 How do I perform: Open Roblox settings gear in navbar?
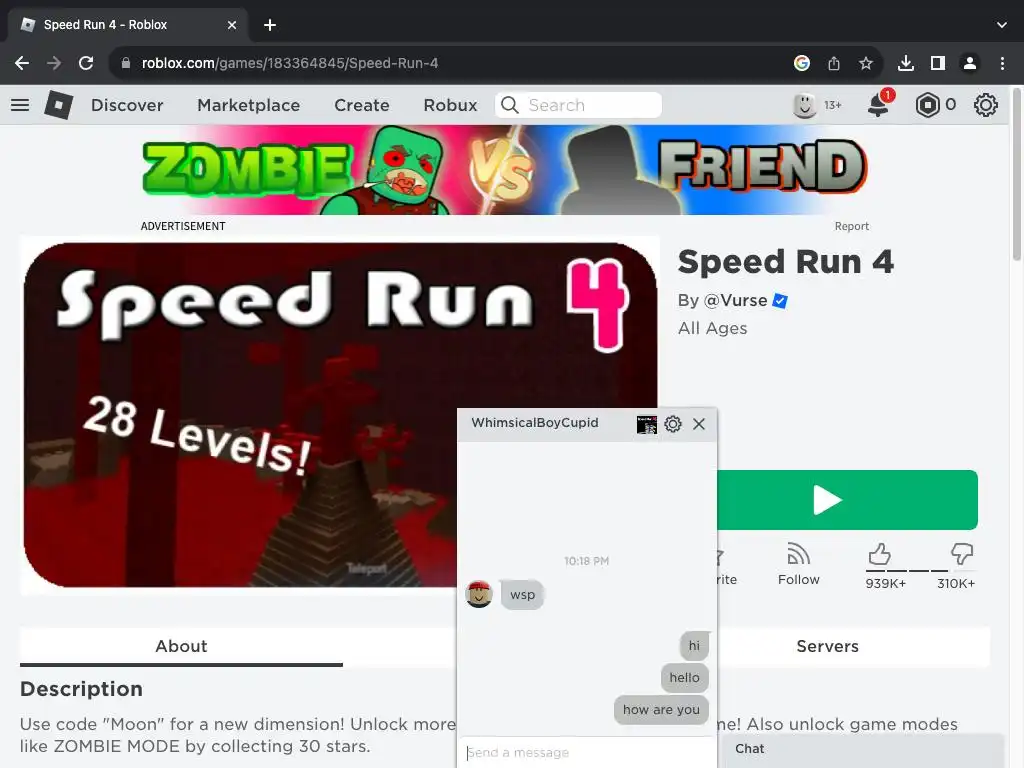click(x=985, y=105)
